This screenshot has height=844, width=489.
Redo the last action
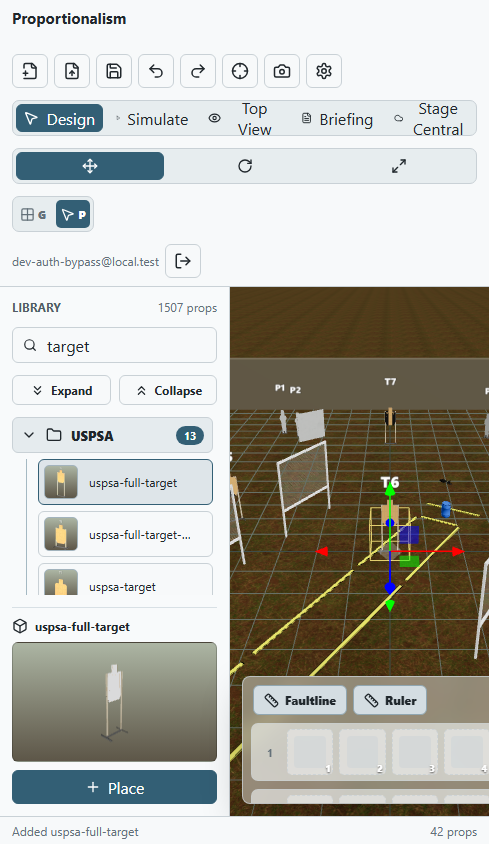(x=198, y=71)
